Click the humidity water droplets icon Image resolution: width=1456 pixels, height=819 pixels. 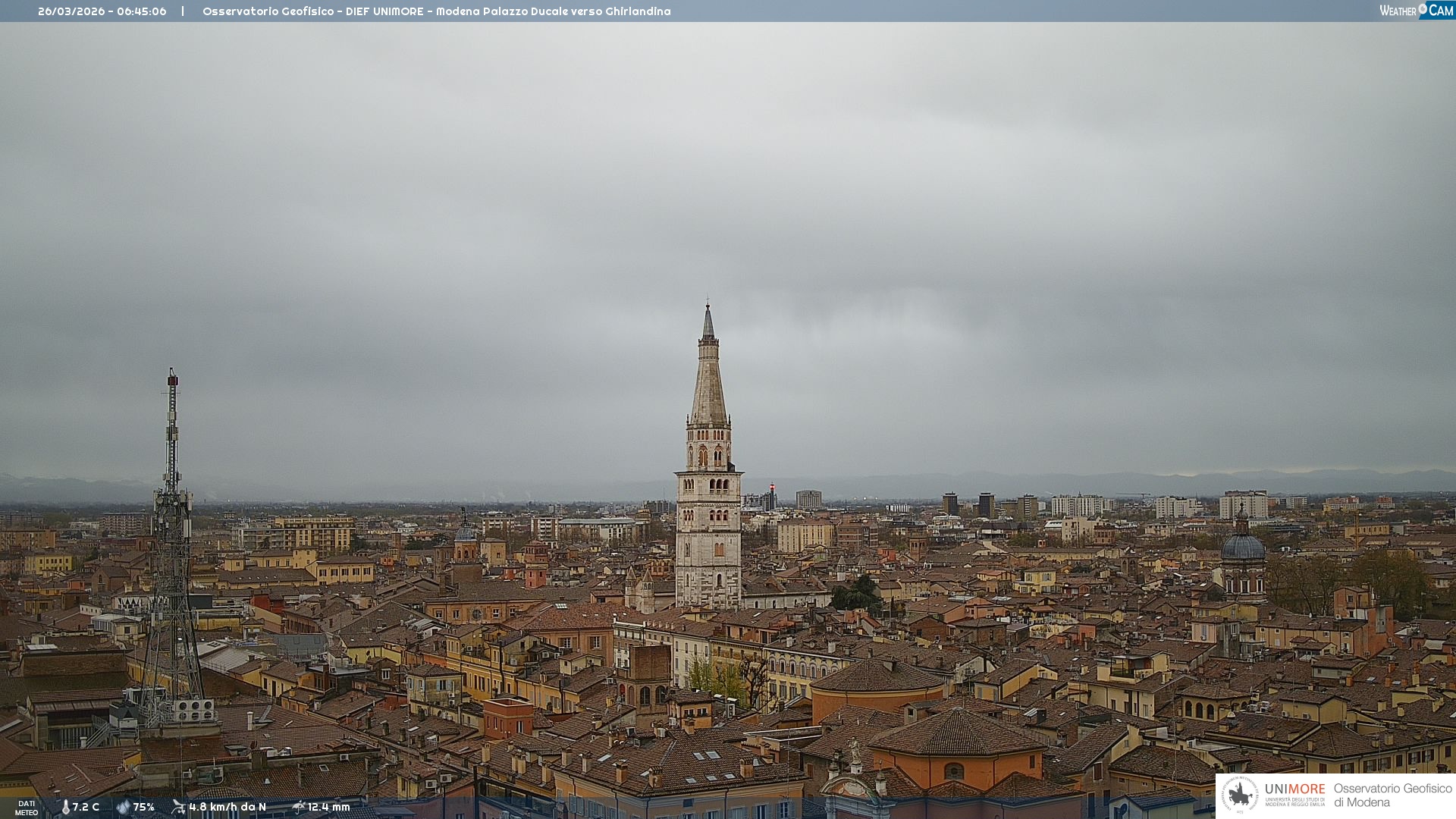[123, 807]
